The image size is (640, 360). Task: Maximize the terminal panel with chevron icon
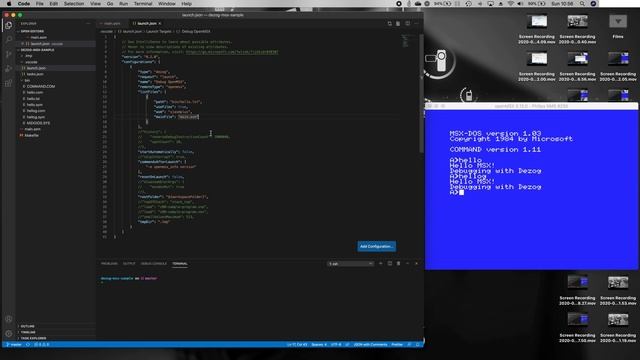point(407,264)
